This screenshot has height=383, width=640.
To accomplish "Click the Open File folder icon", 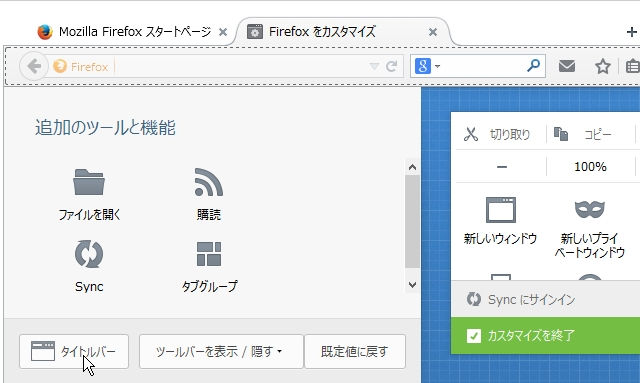I will coord(89,182).
